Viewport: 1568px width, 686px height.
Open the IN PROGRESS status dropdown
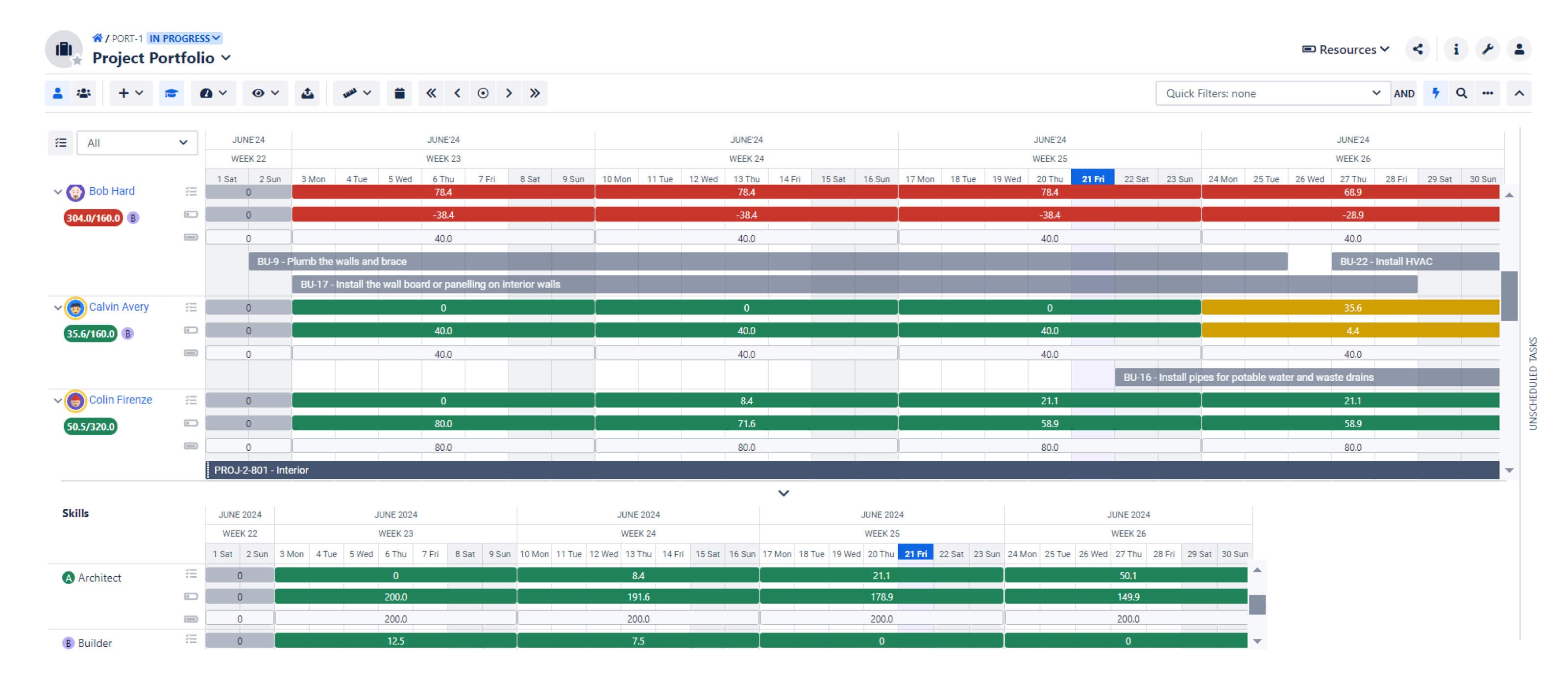point(184,38)
